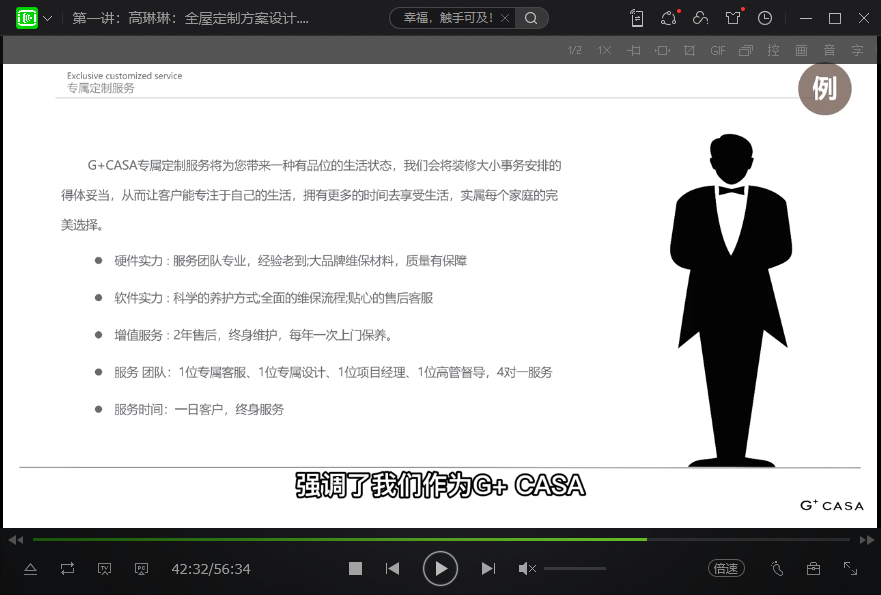This screenshot has width=881, height=595.
Task: Stop playback with the square button
Action: [x=355, y=569]
